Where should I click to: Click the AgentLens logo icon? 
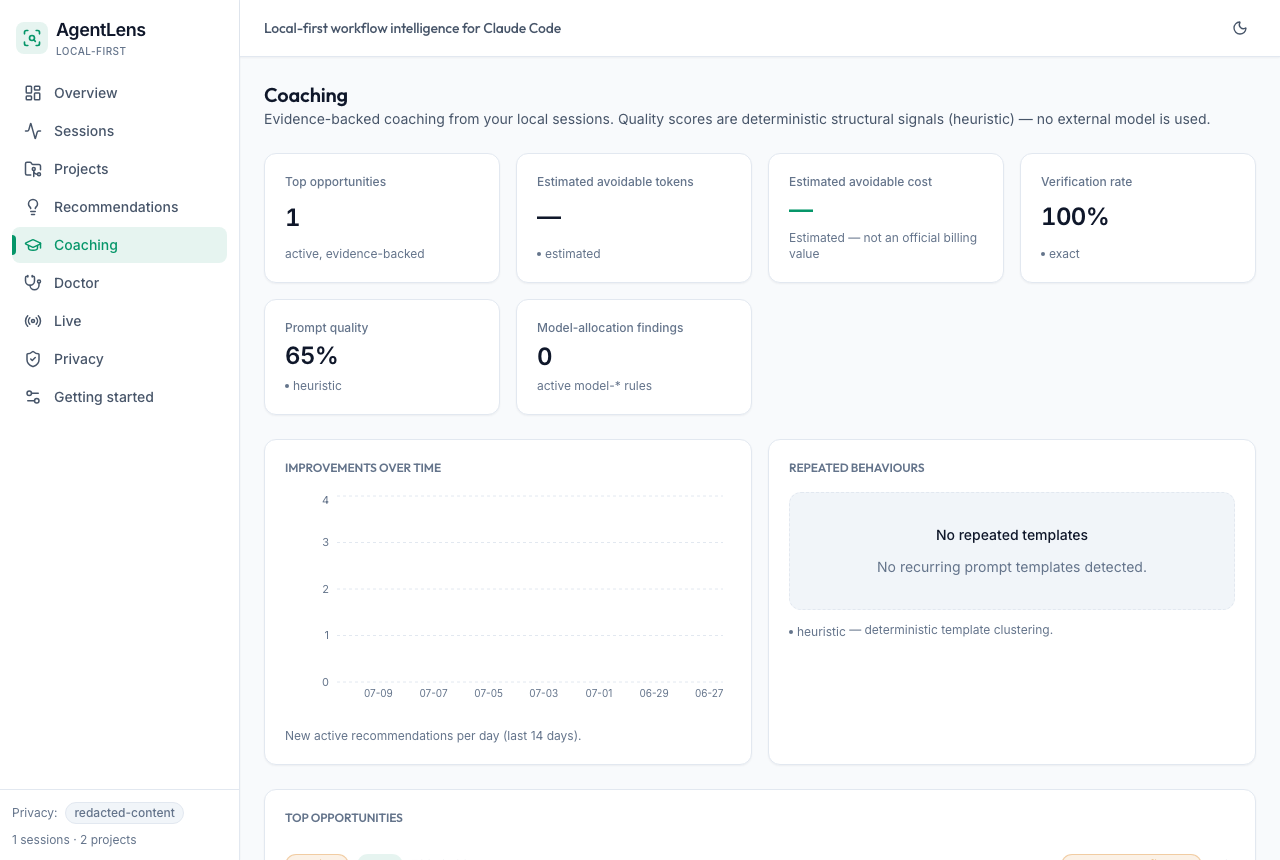click(x=32, y=38)
